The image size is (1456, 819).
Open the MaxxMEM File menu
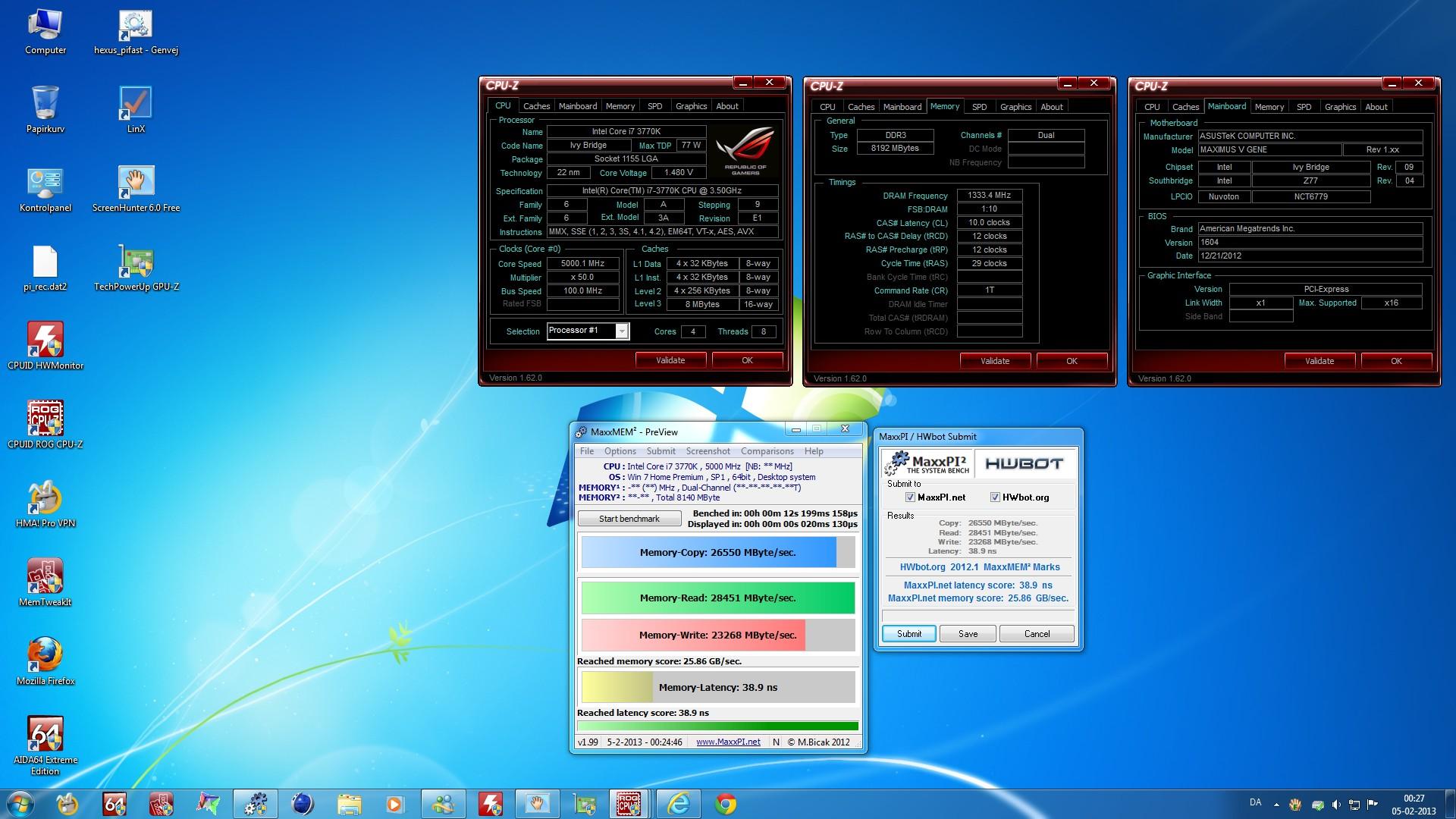[x=587, y=451]
